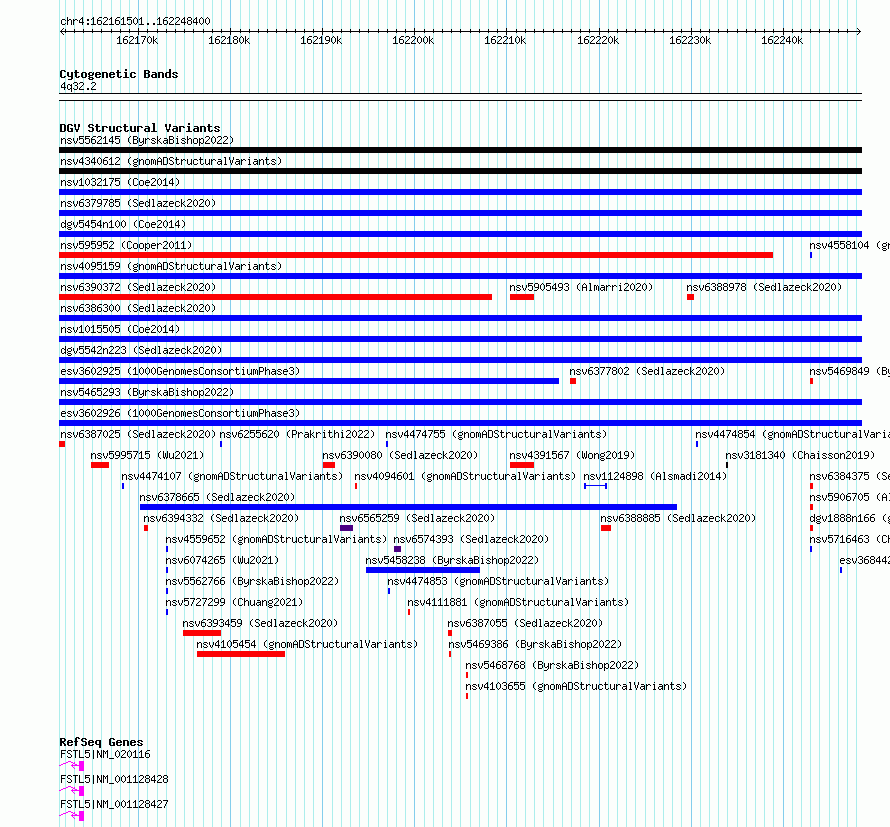Screen dimensions: 890x827
Task: Click the RefSeq Genes track title
Action: pyautogui.click(x=101, y=742)
